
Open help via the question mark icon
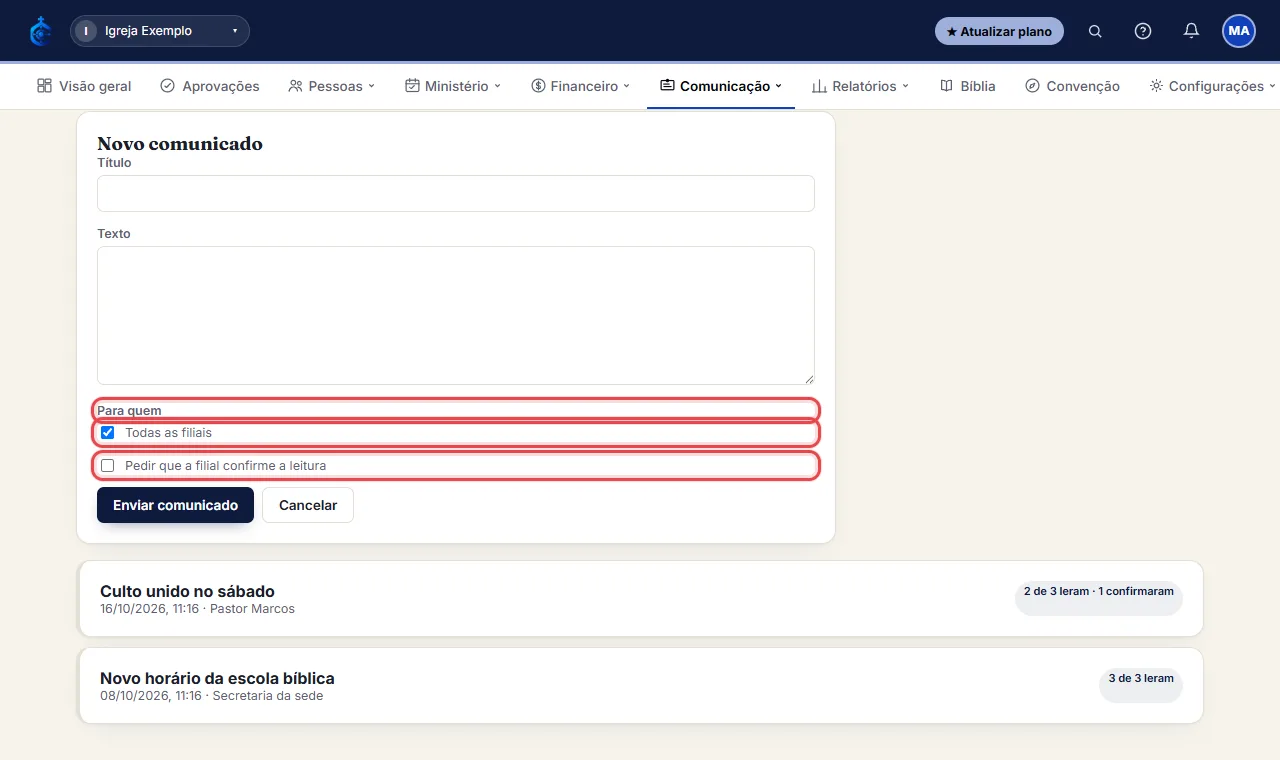pos(1143,31)
